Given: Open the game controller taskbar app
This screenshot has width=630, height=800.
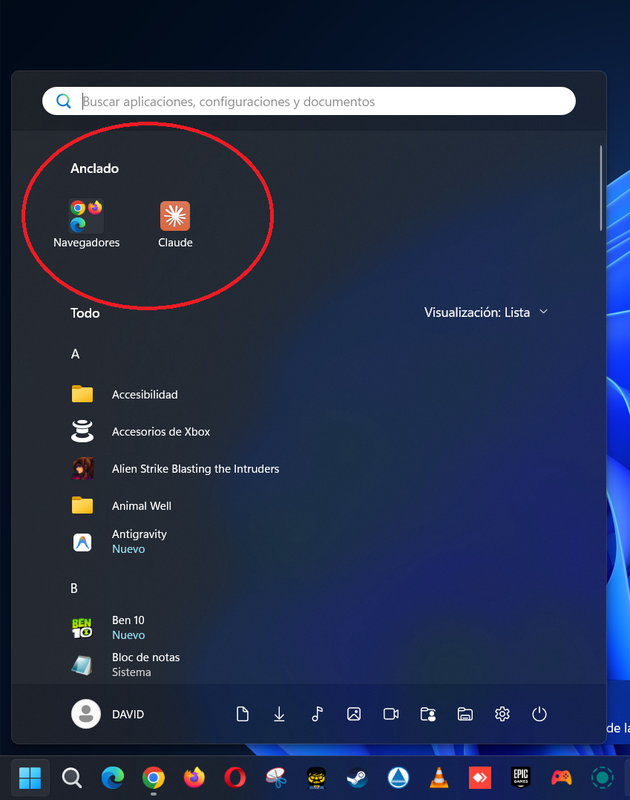Looking at the screenshot, I should coord(561,778).
